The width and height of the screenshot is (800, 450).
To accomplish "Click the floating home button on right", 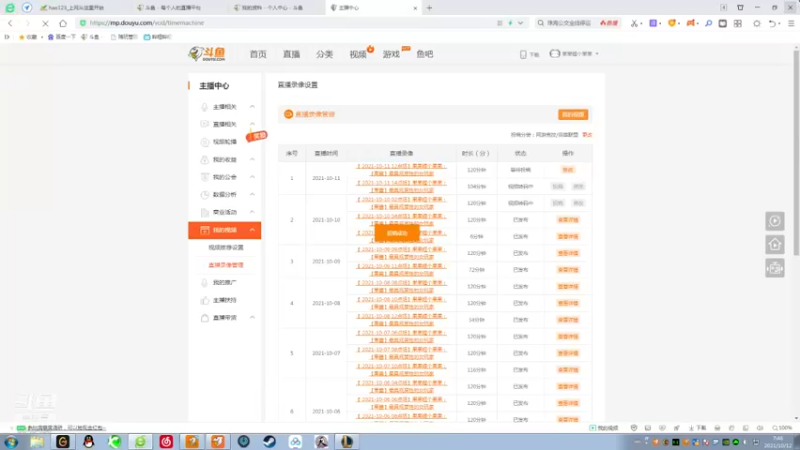I will 774,245.
